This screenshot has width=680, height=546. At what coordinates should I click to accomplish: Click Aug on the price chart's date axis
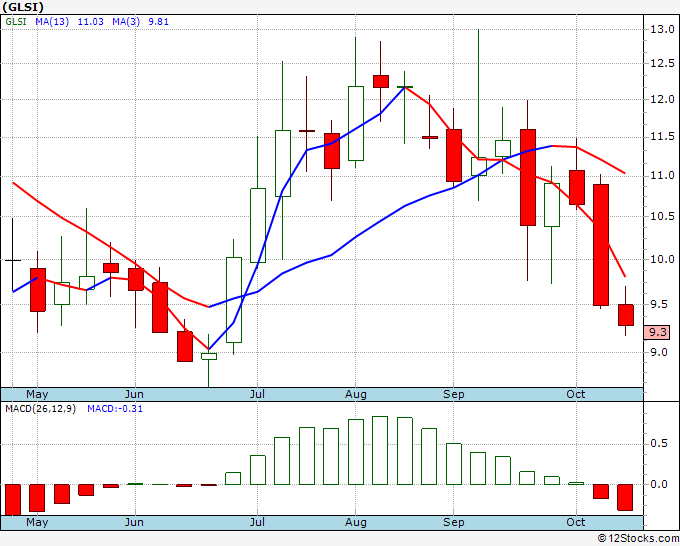(x=356, y=395)
